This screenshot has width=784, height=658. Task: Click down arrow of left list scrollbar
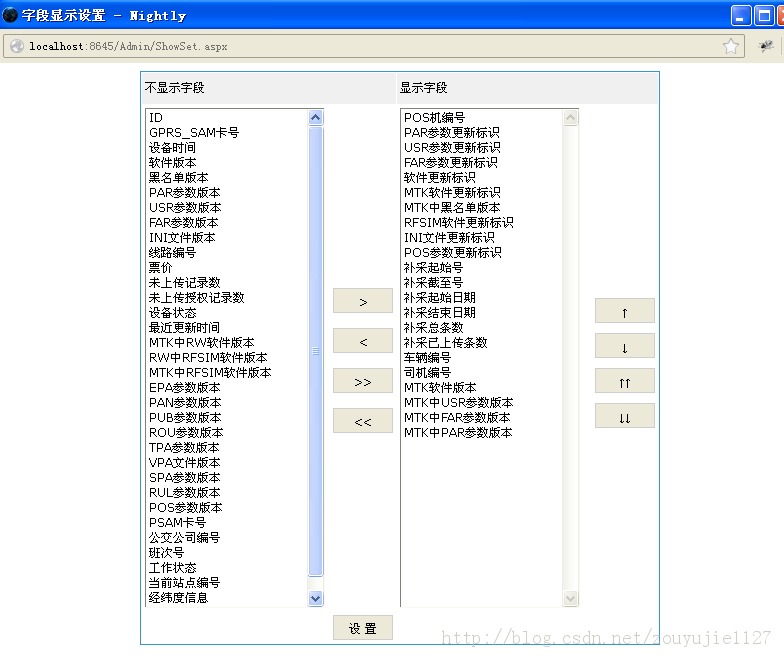(316, 598)
